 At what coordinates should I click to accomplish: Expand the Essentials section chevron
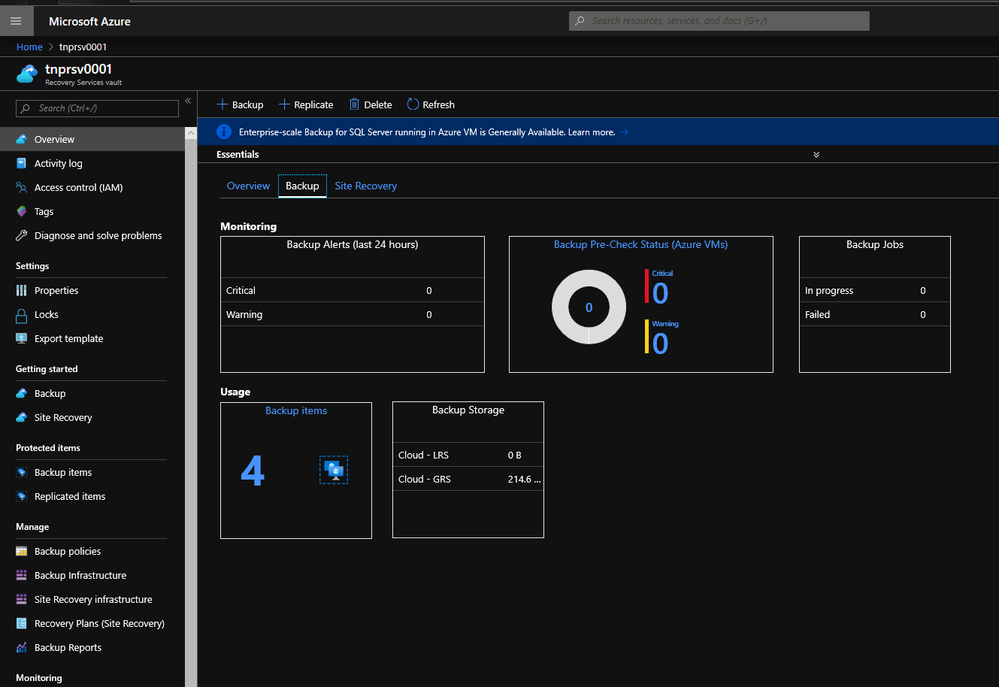(x=816, y=155)
